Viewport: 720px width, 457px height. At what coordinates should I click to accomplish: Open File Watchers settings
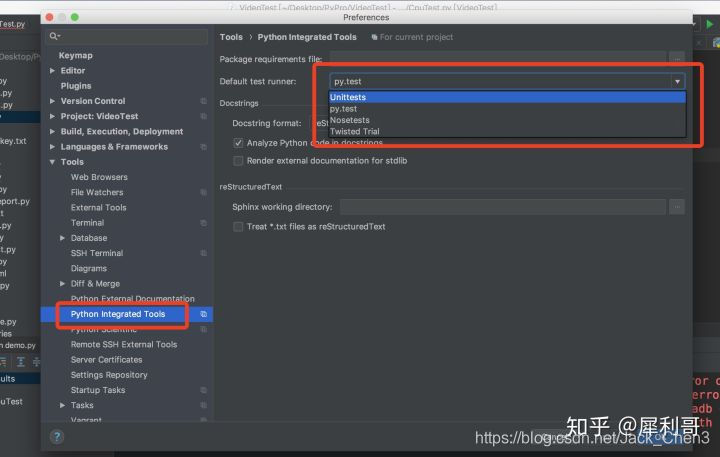(97, 192)
